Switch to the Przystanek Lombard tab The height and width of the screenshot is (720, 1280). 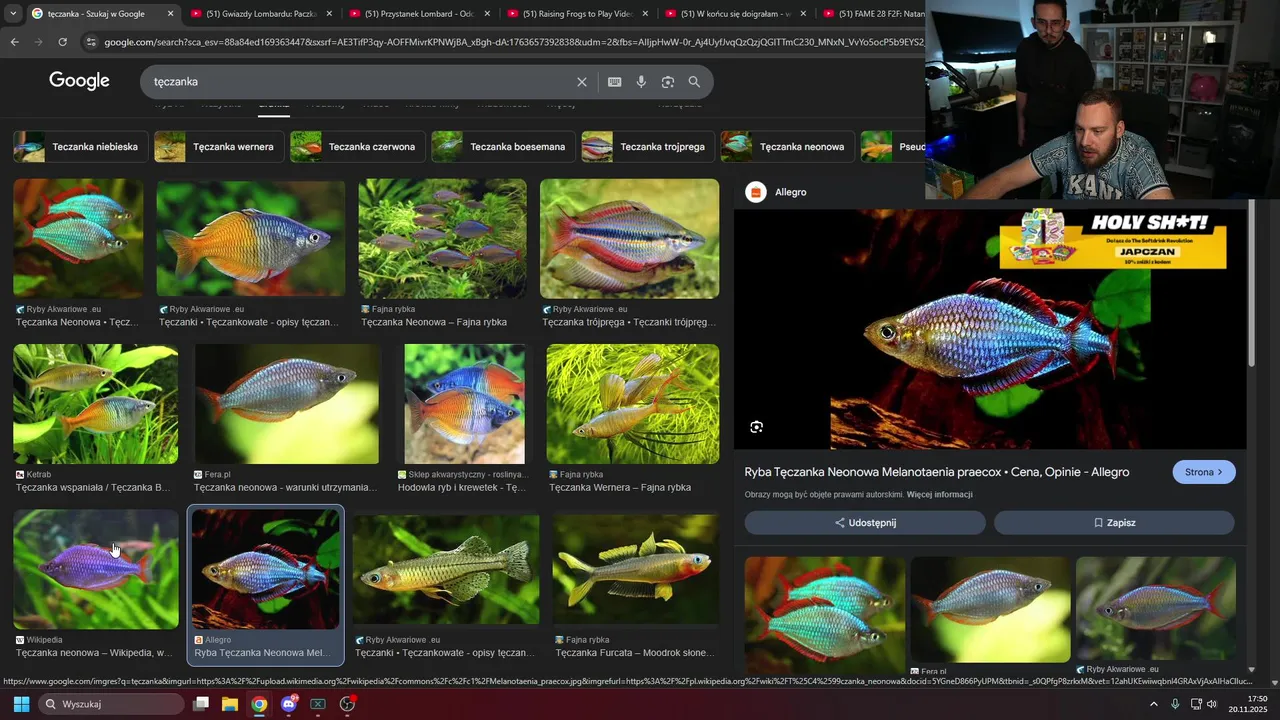418,14
